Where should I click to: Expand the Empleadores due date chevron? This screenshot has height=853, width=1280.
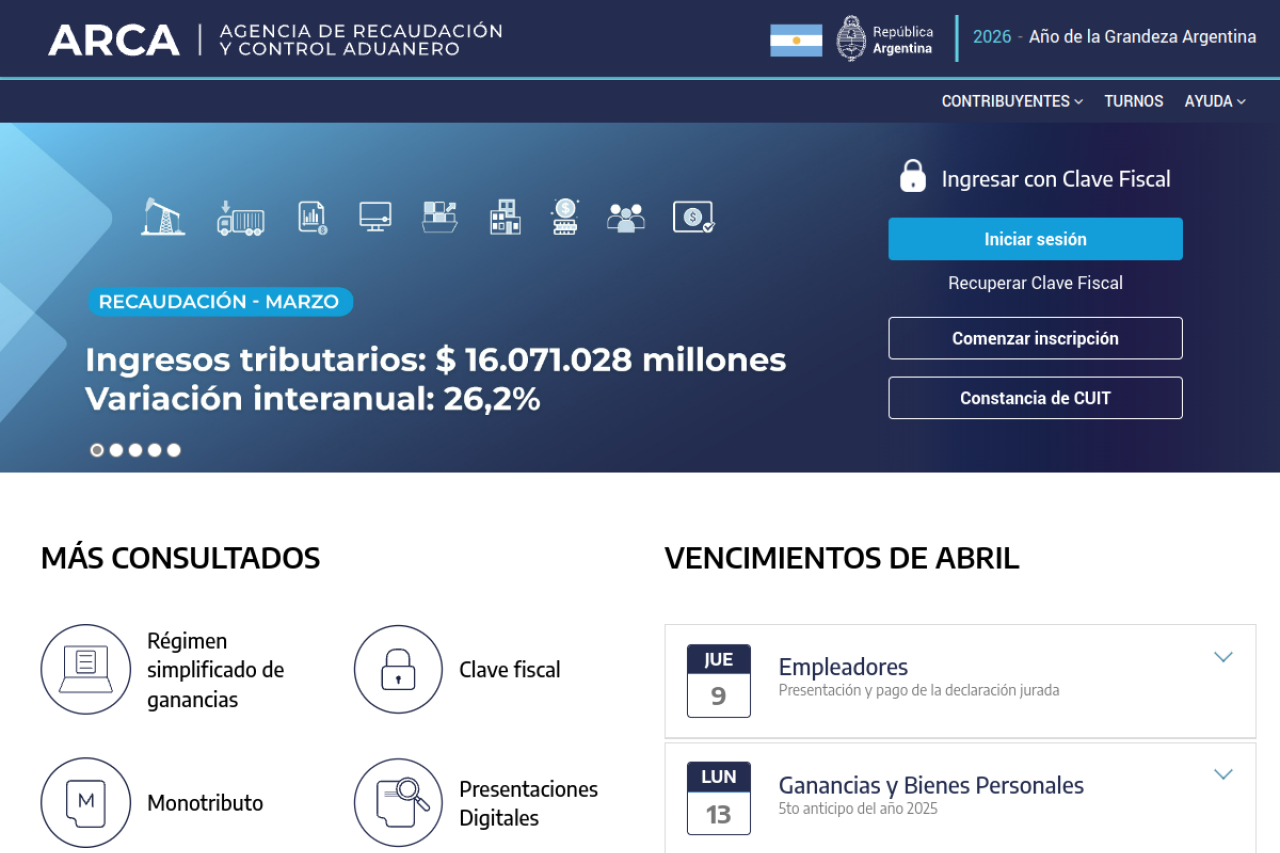[1223, 657]
